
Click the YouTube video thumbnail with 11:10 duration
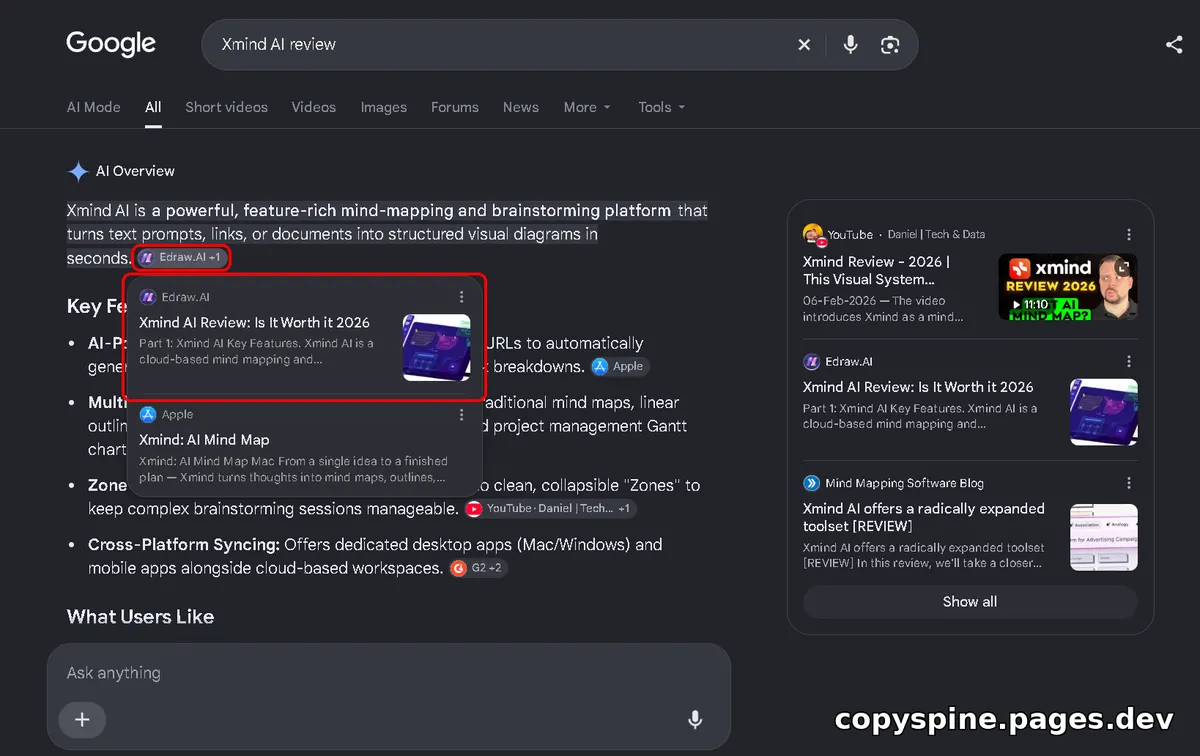tap(1068, 286)
